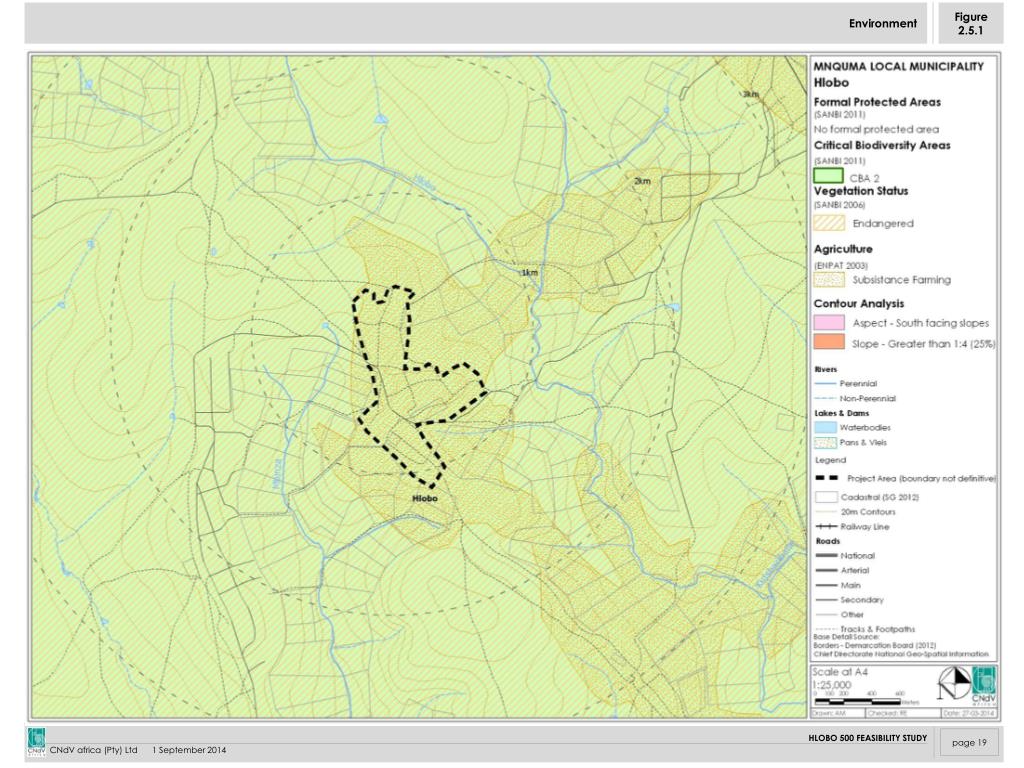Click the scale bar under 1:25,000
This screenshot has width=1024, height=768.
(856, 701)
